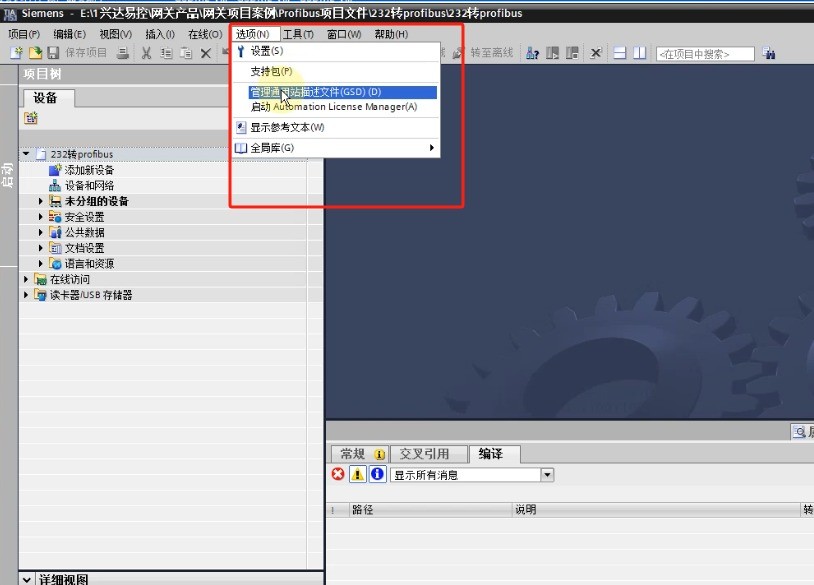The width and height of the screenshot is (814, 585).
Task: Click the wrench icon beside 设置(S)
Action: click(240, 51)
